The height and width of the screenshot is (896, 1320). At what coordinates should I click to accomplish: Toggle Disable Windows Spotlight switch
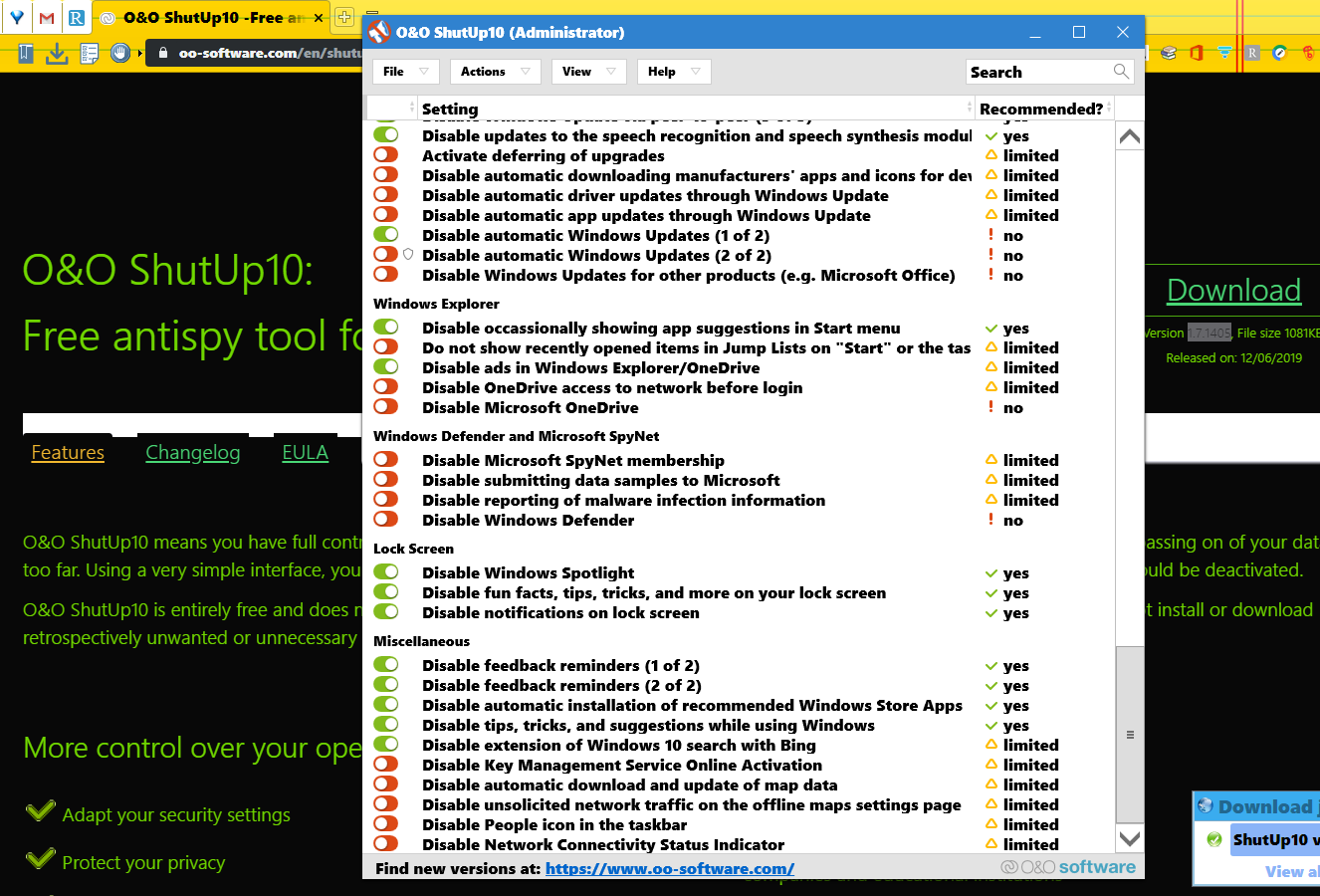pos(385,571)
